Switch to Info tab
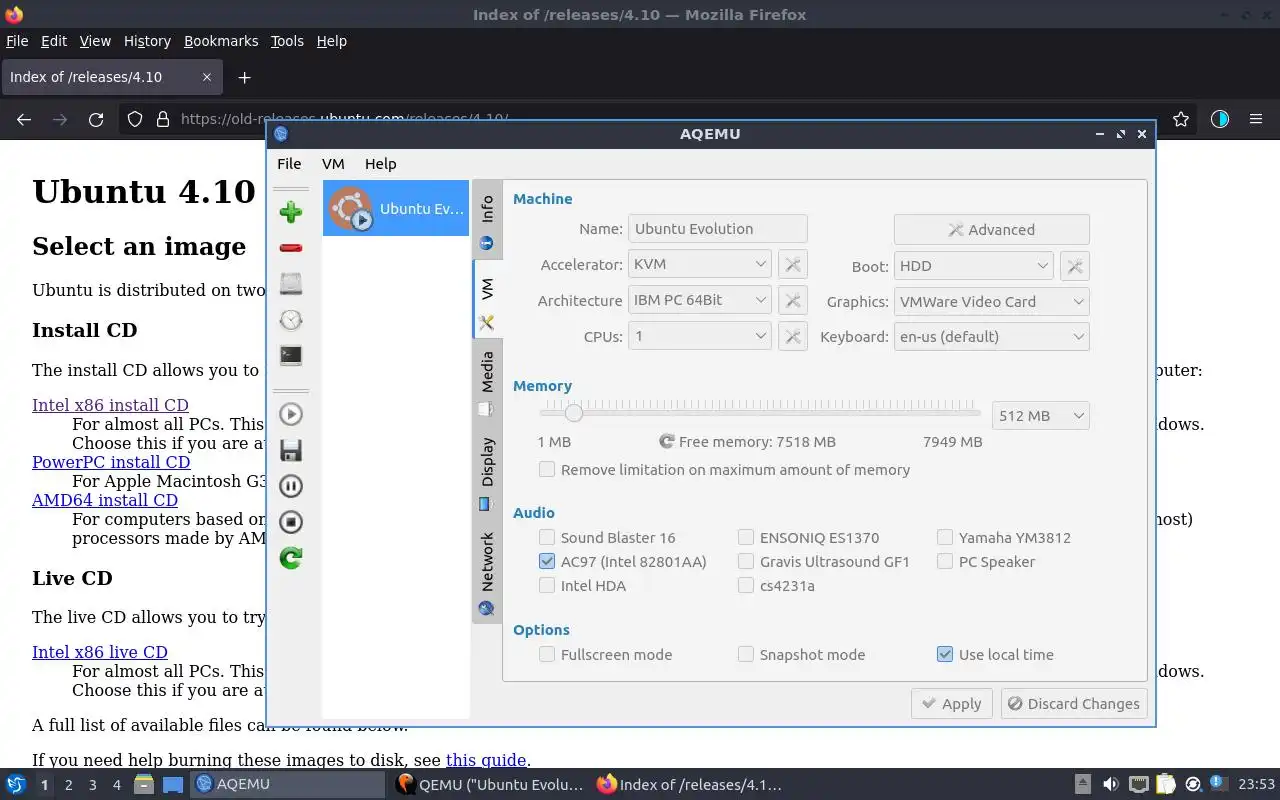1280x800 pixels. (x=487, y=220)
